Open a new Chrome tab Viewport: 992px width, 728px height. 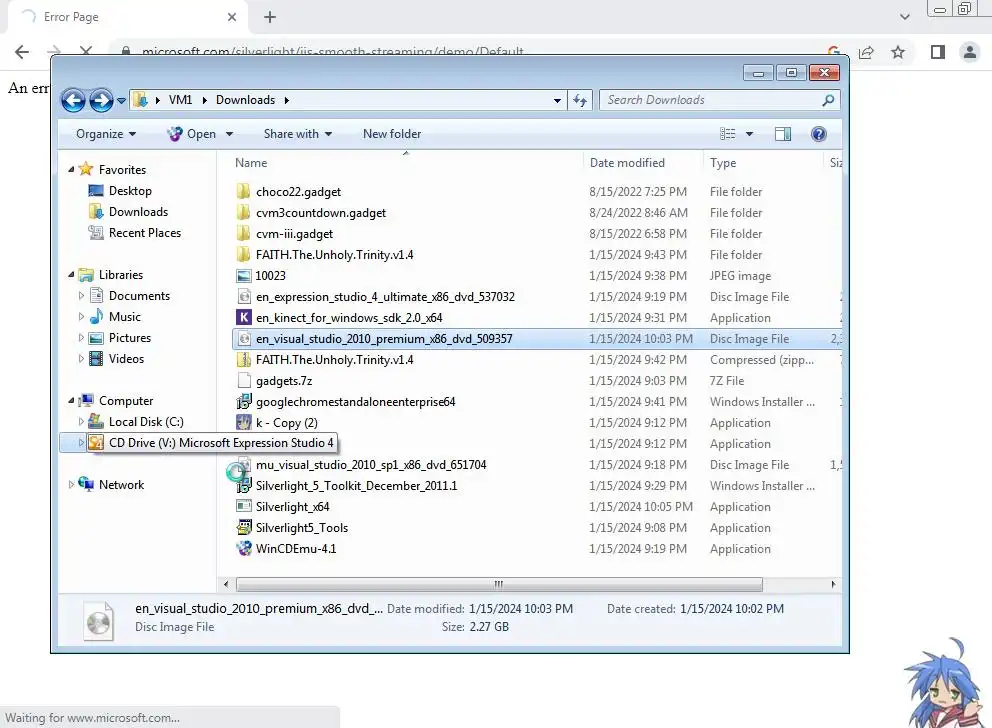[270, 17]
